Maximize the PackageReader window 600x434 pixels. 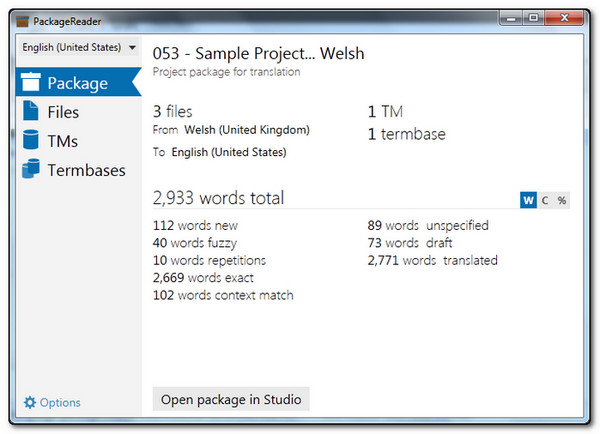pos(533,18)
